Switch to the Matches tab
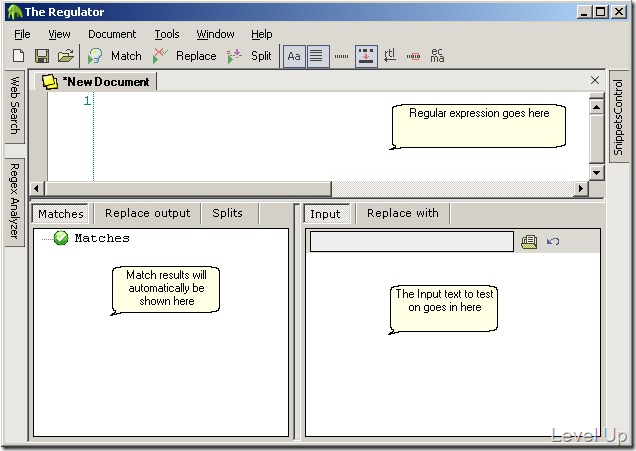Viewport: 636px width, 451px height. [61, 214]
